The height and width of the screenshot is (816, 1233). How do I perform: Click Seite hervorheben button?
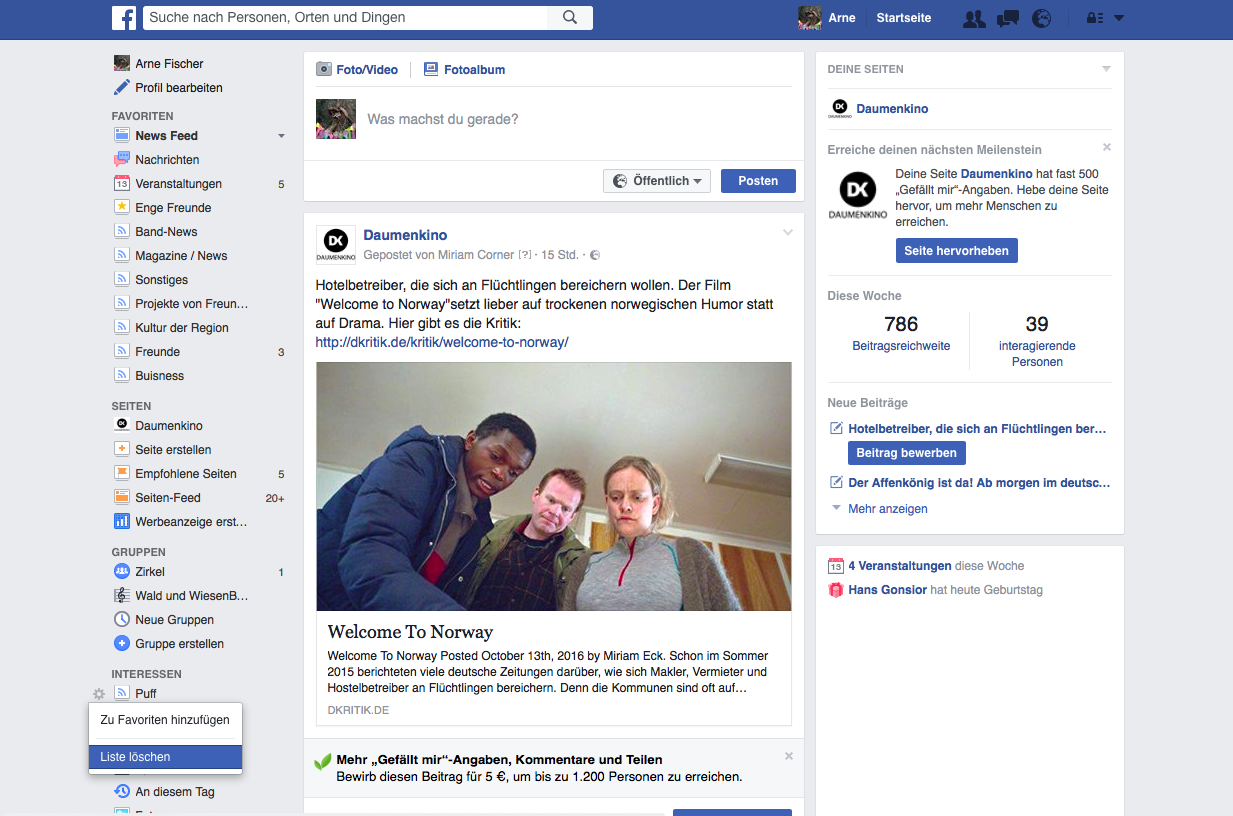957,251
